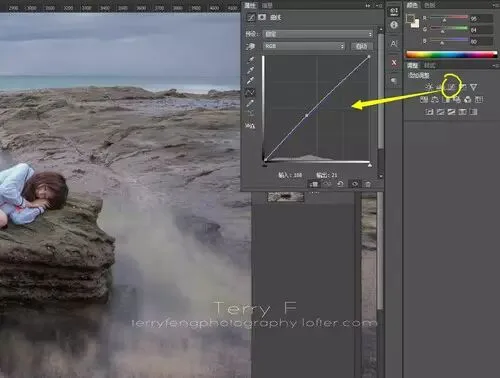Select the midpoint control on the curve
500x378 pixels.
(x=307, y=116)
